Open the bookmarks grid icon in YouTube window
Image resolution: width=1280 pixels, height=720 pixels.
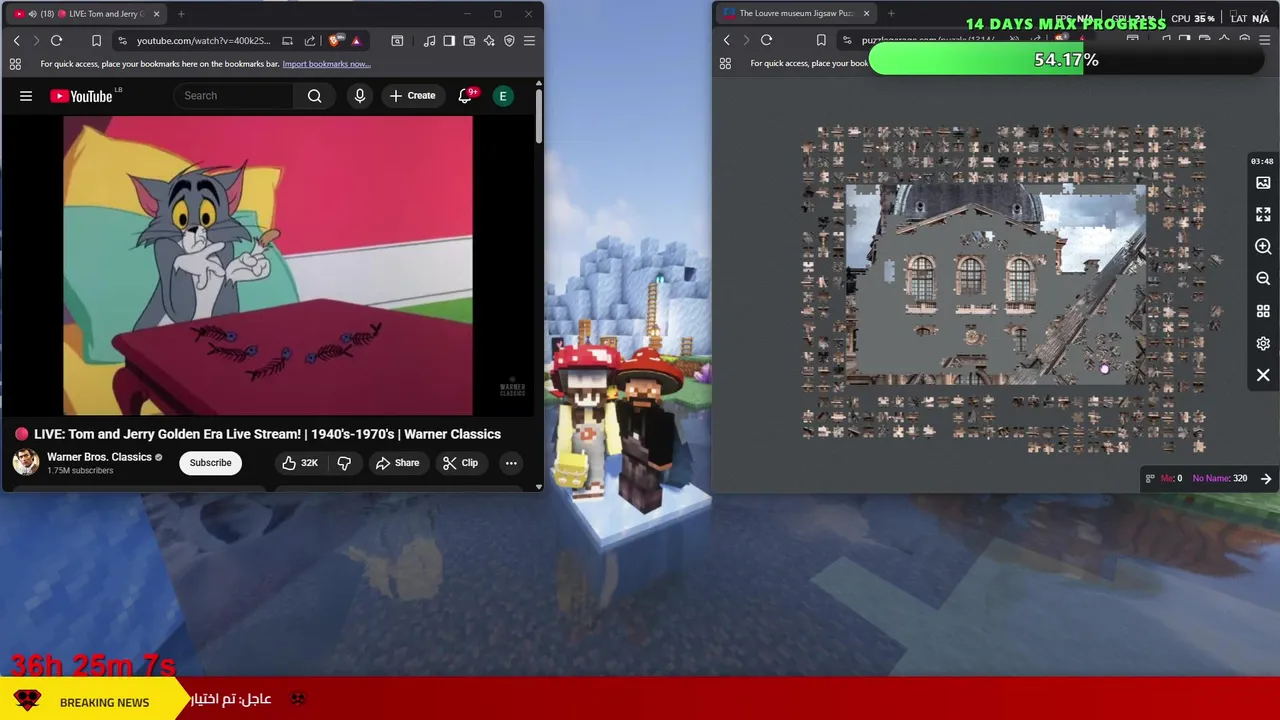pyautogui.click(x=15, y=64)
